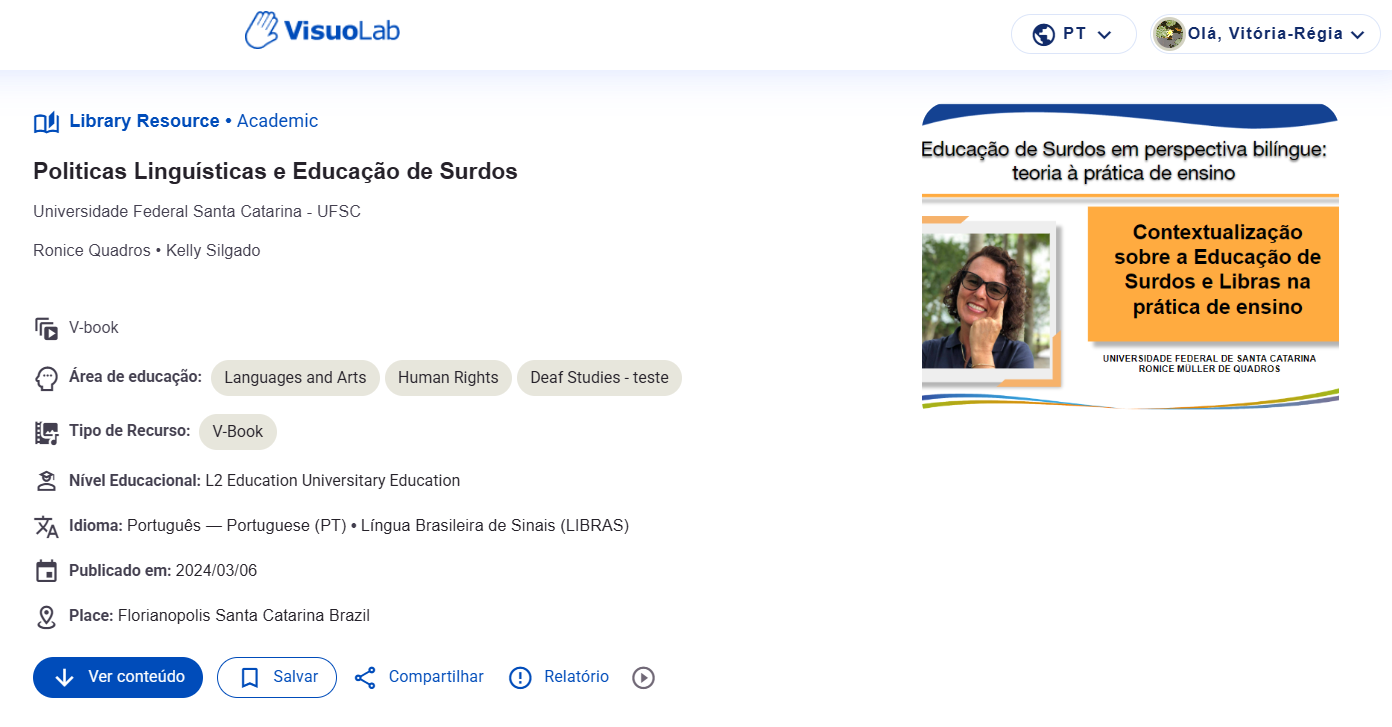Click Universidade Federal Santa Catarina - UFSC text
The width and height of the screenshot is (1392, 727).
tap(197, 212)
